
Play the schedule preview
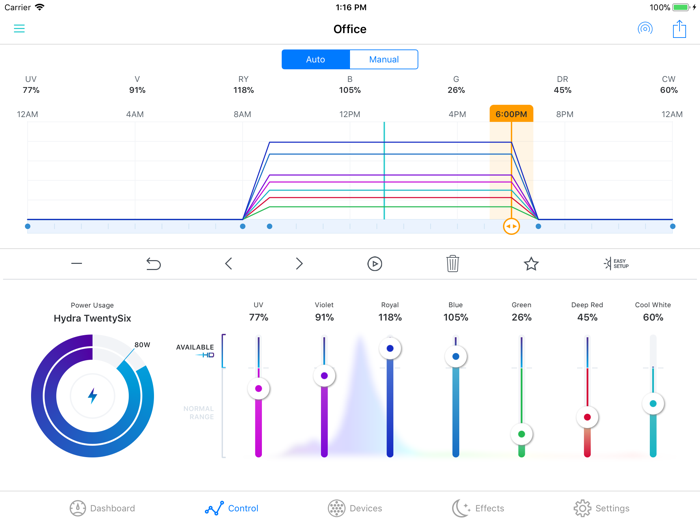tap(375, 264)
